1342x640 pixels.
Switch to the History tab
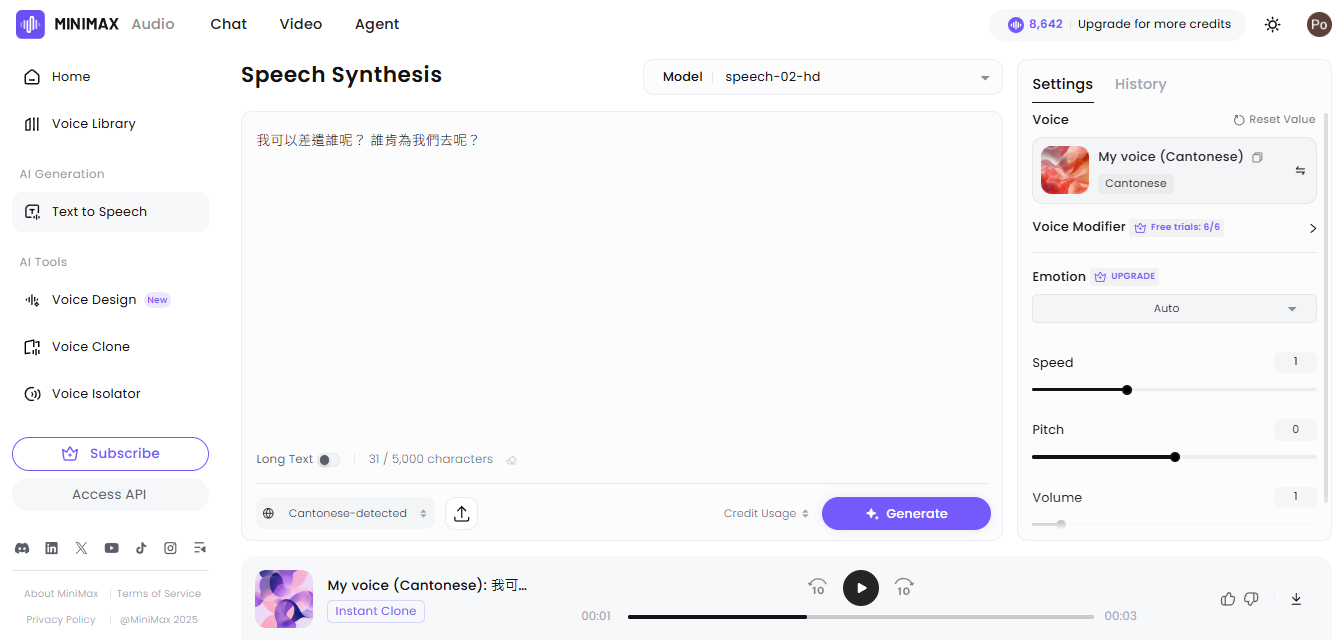[1140, 84]
